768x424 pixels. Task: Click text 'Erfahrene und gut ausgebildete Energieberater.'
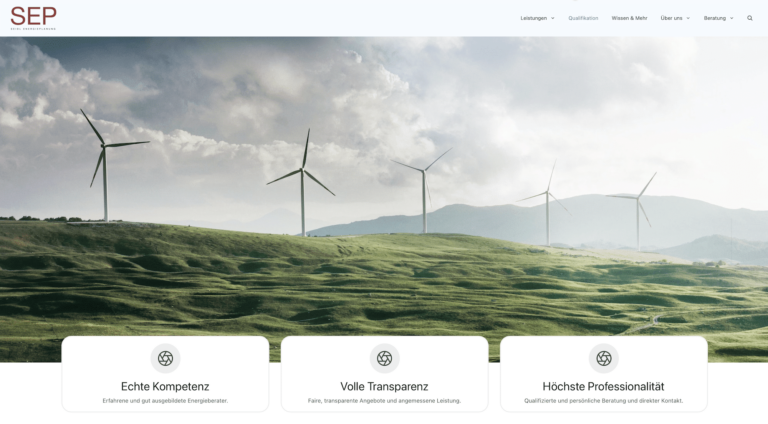click(x=165, y=400)
